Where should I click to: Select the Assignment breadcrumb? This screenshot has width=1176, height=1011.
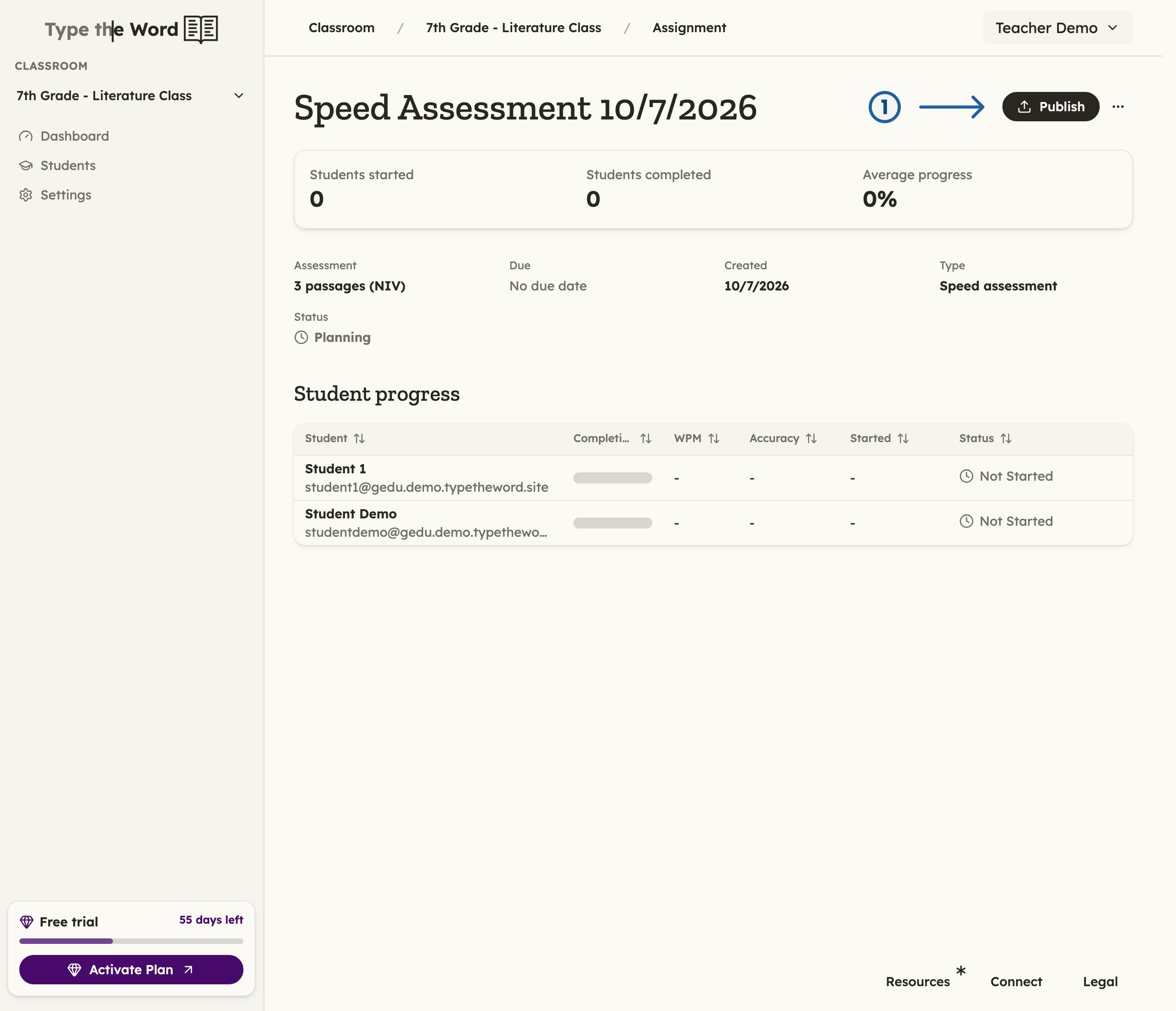pos(689,28)
